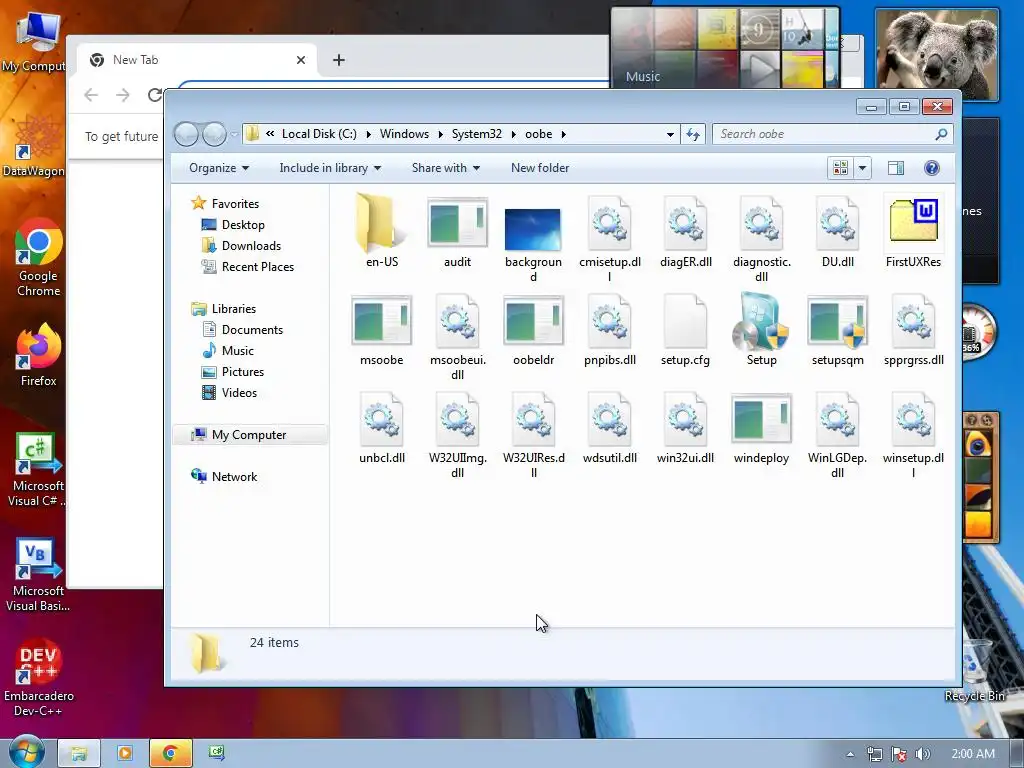Open the Organize dropdown menu
Viewport: 1024px width, 768px height.
219,168
